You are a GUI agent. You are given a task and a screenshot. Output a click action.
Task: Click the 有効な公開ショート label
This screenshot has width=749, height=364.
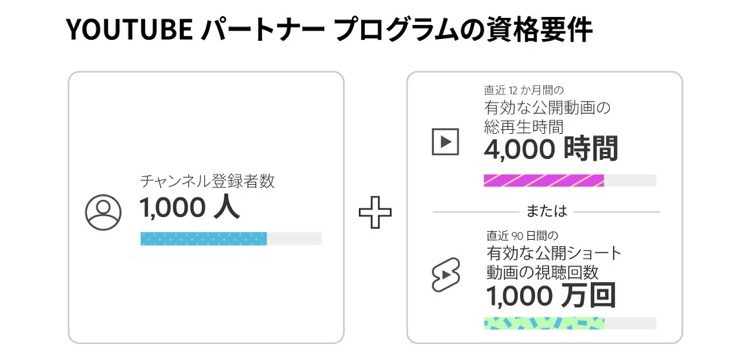554,253
